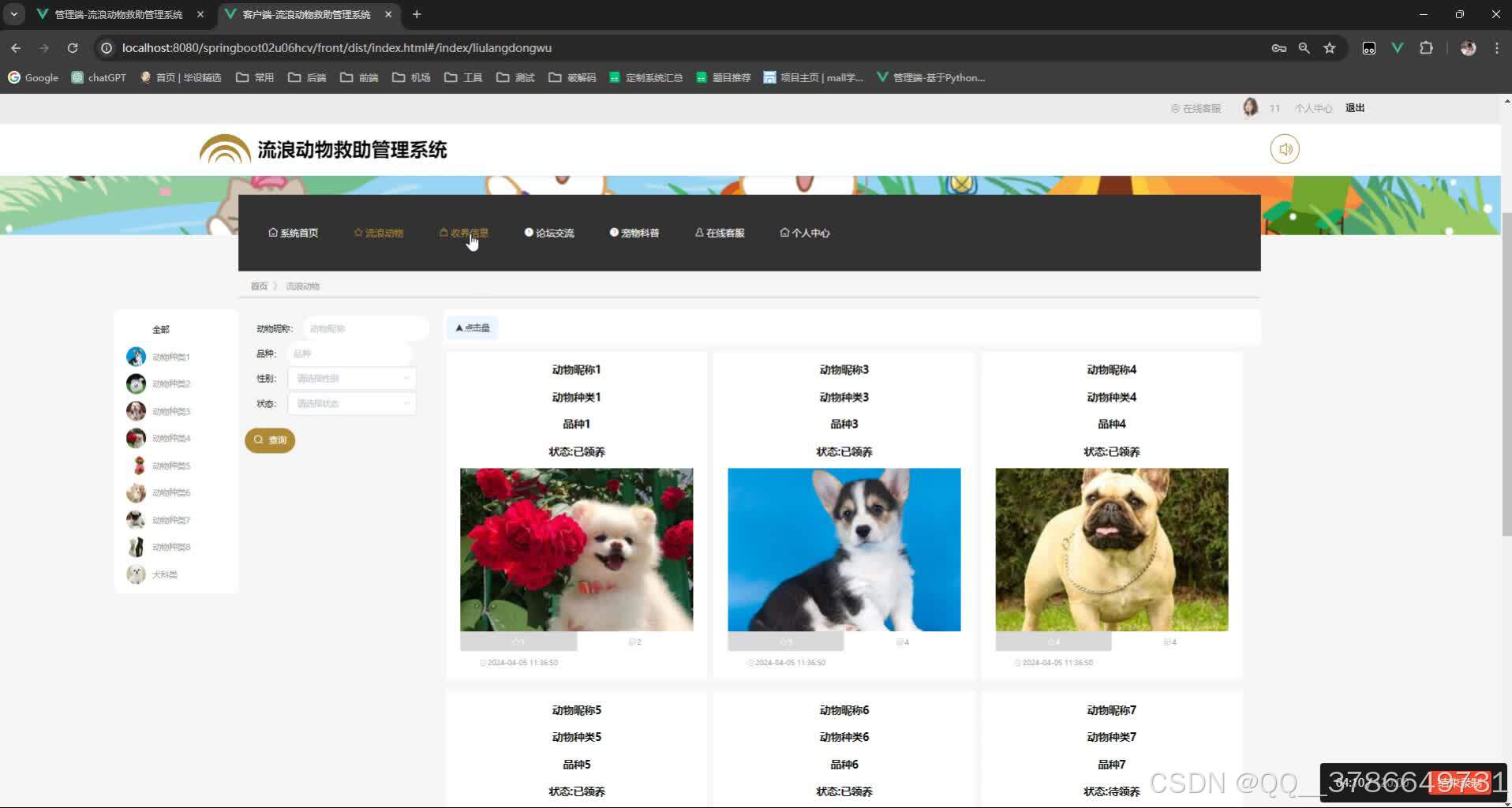Select 动物种类8 category avatar
The height and width of the screenshot is (808, 1512).
point(136,547)
